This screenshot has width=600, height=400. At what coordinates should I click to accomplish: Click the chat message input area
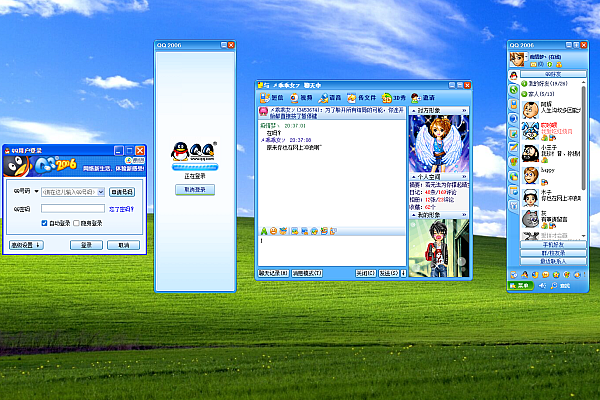(x=331, y=251)
